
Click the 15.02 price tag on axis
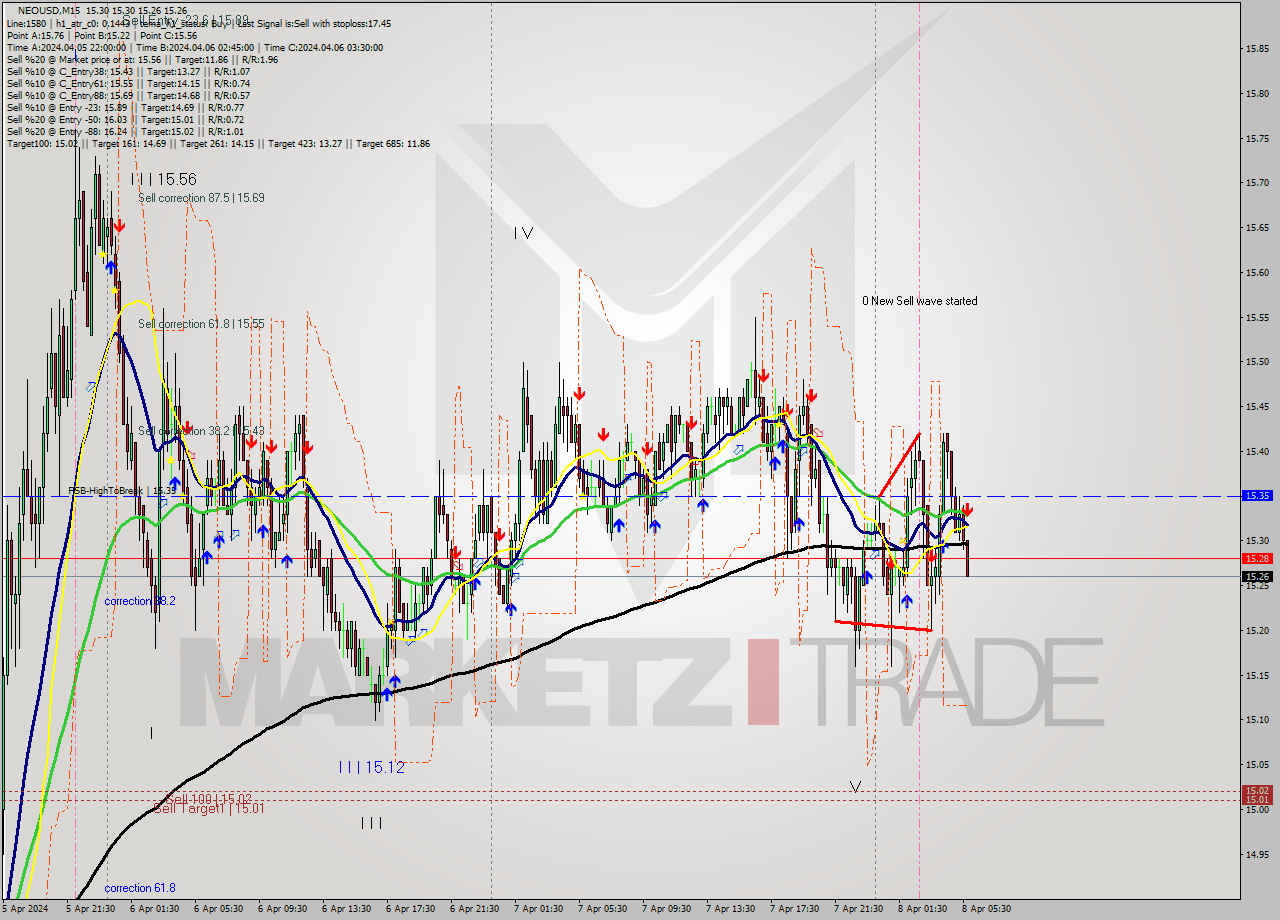tap(1256, 790)
